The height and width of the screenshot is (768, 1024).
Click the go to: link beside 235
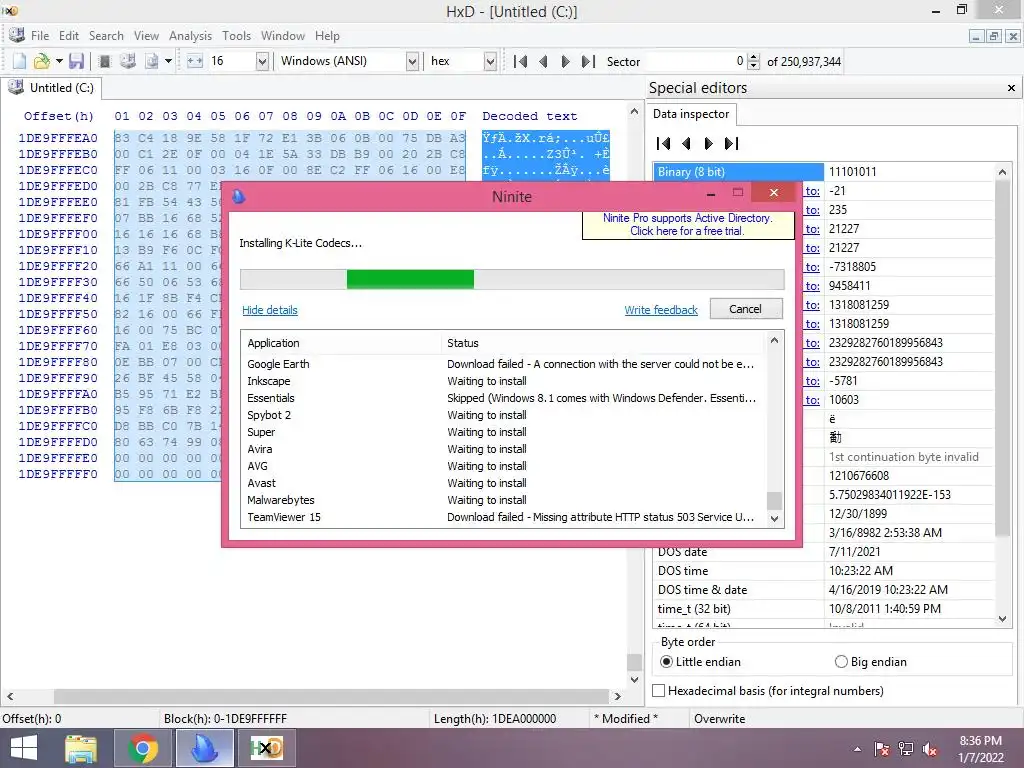(812, 210)
